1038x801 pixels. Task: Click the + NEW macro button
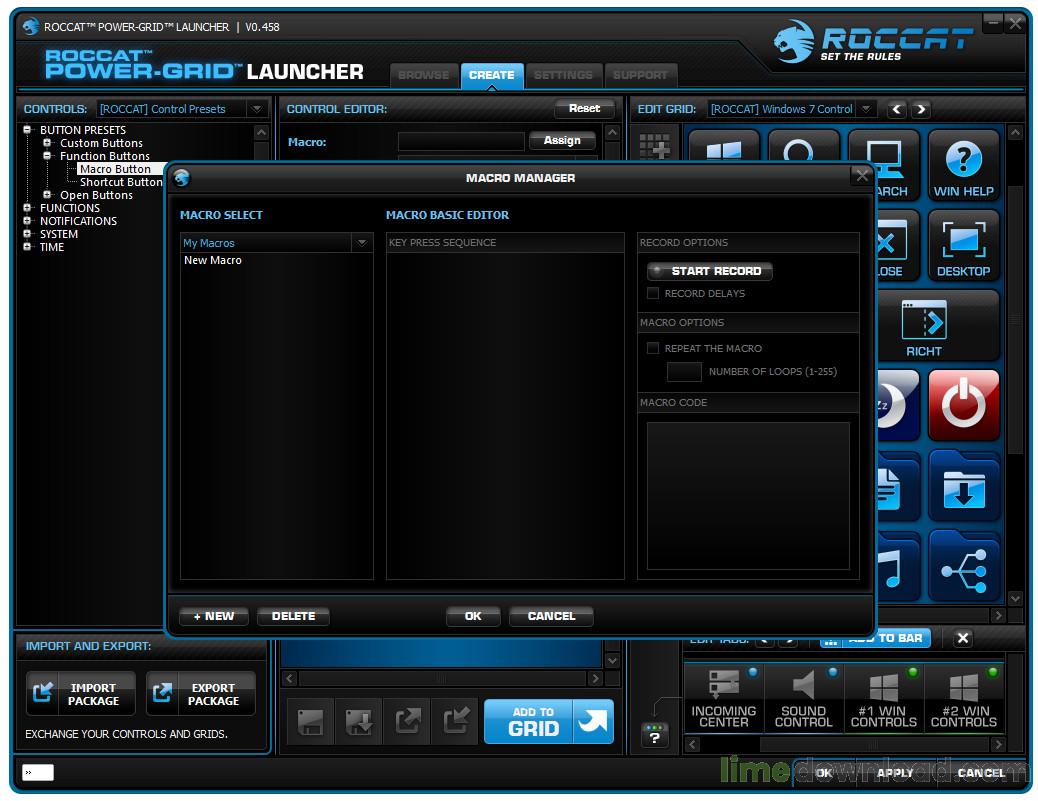click(x=214, y=616)
